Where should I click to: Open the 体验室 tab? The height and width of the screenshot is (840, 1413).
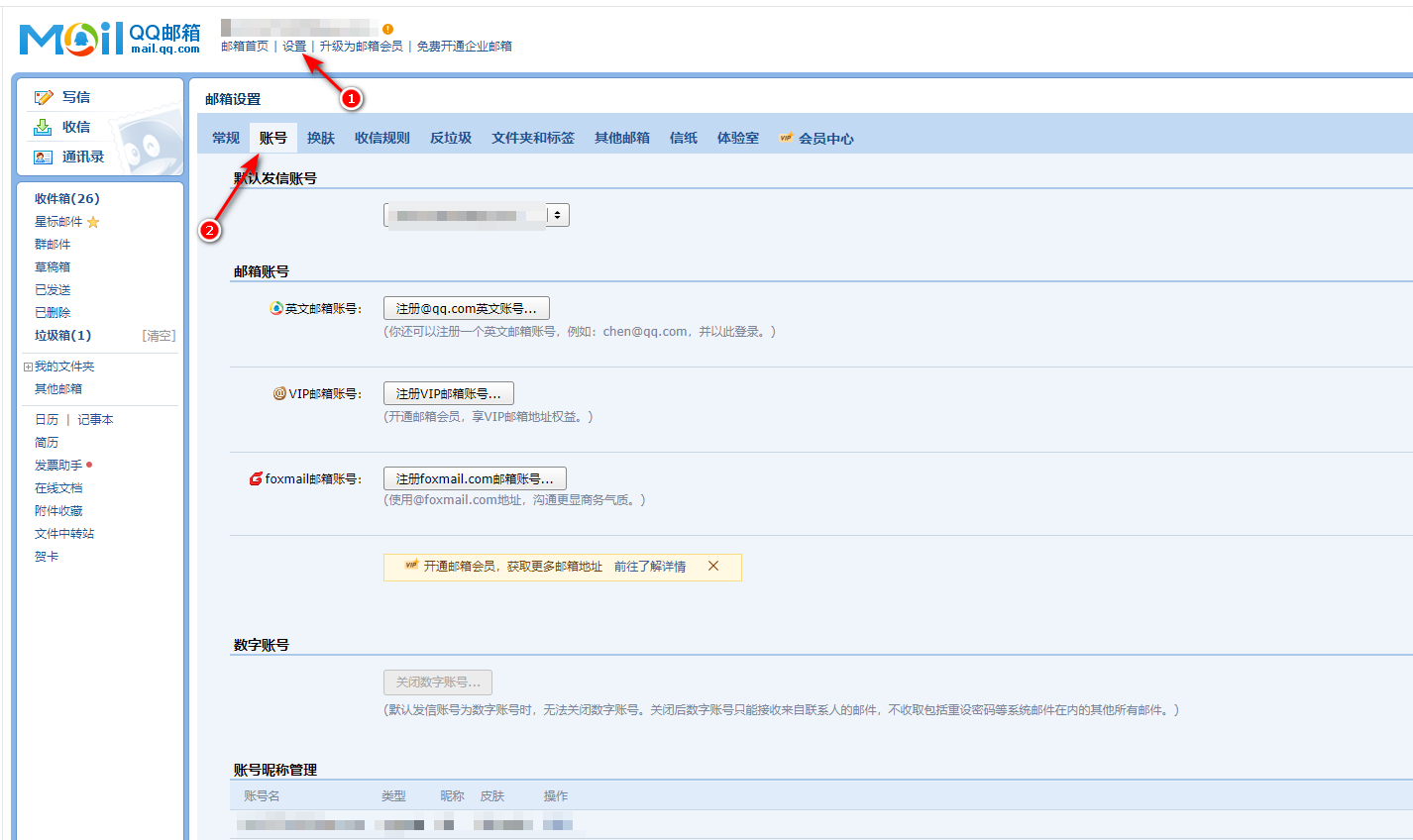point(738,138)
